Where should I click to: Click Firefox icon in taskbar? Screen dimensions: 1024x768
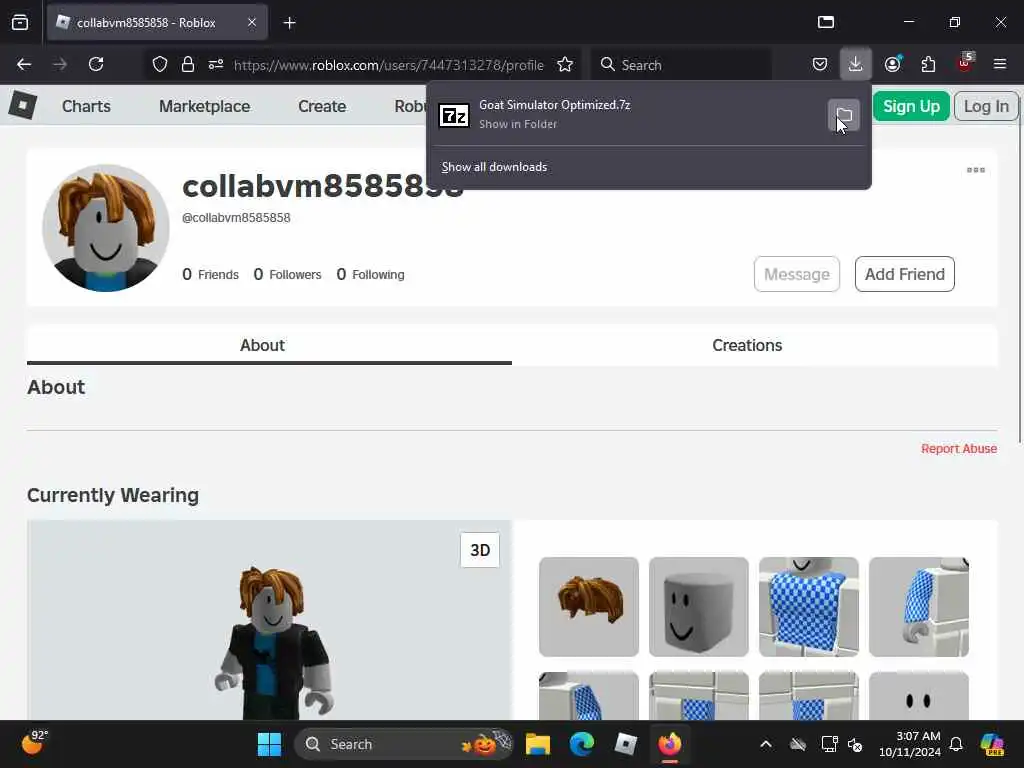669,744
